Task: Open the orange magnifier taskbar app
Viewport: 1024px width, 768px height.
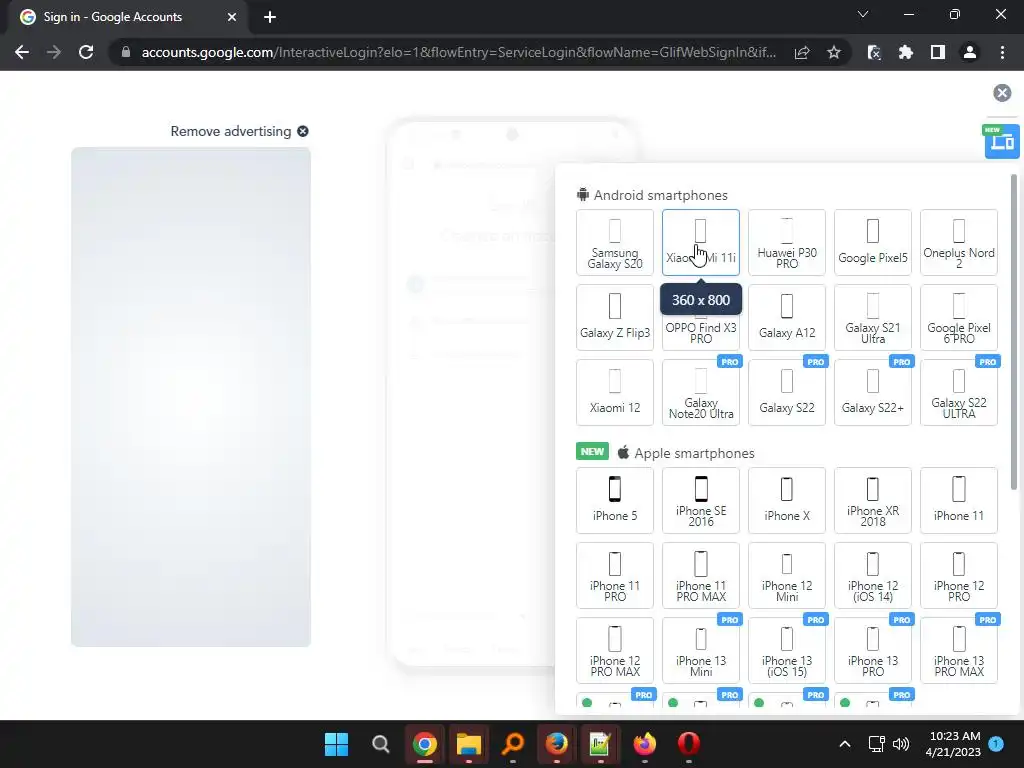Action: click(513, 744)
